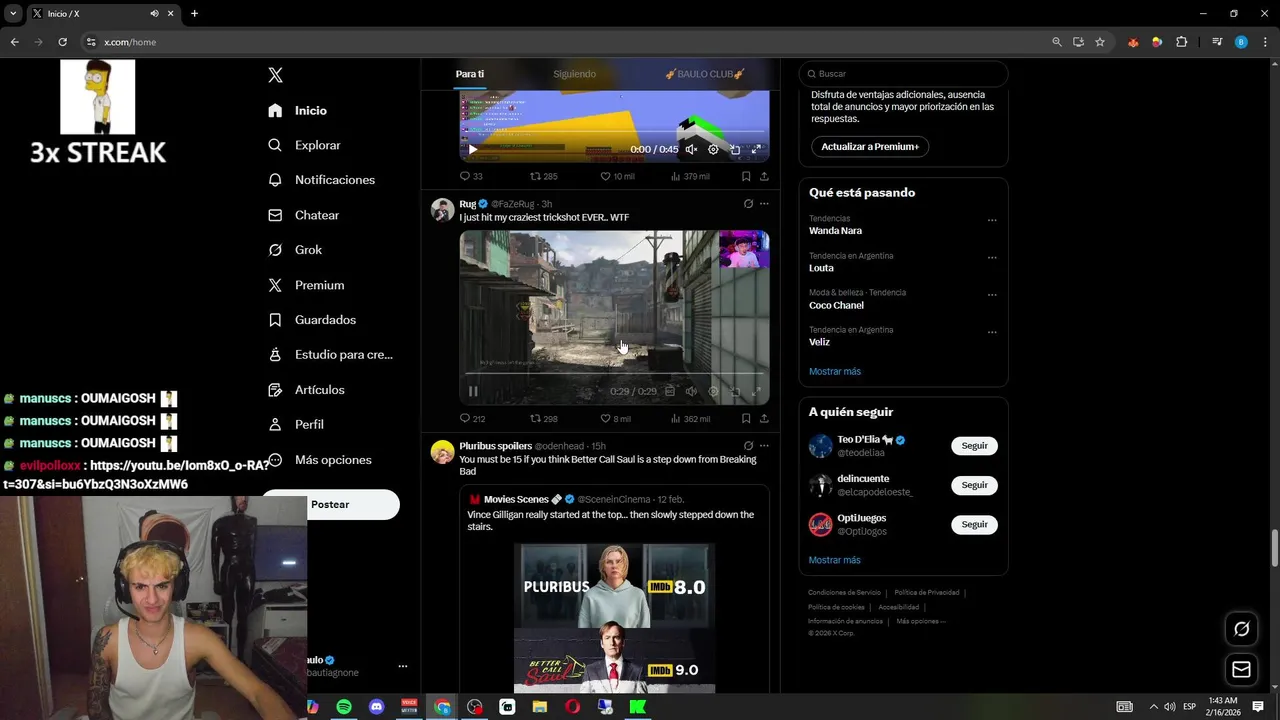Click the Buscar search field

click(x=903, y=74)
